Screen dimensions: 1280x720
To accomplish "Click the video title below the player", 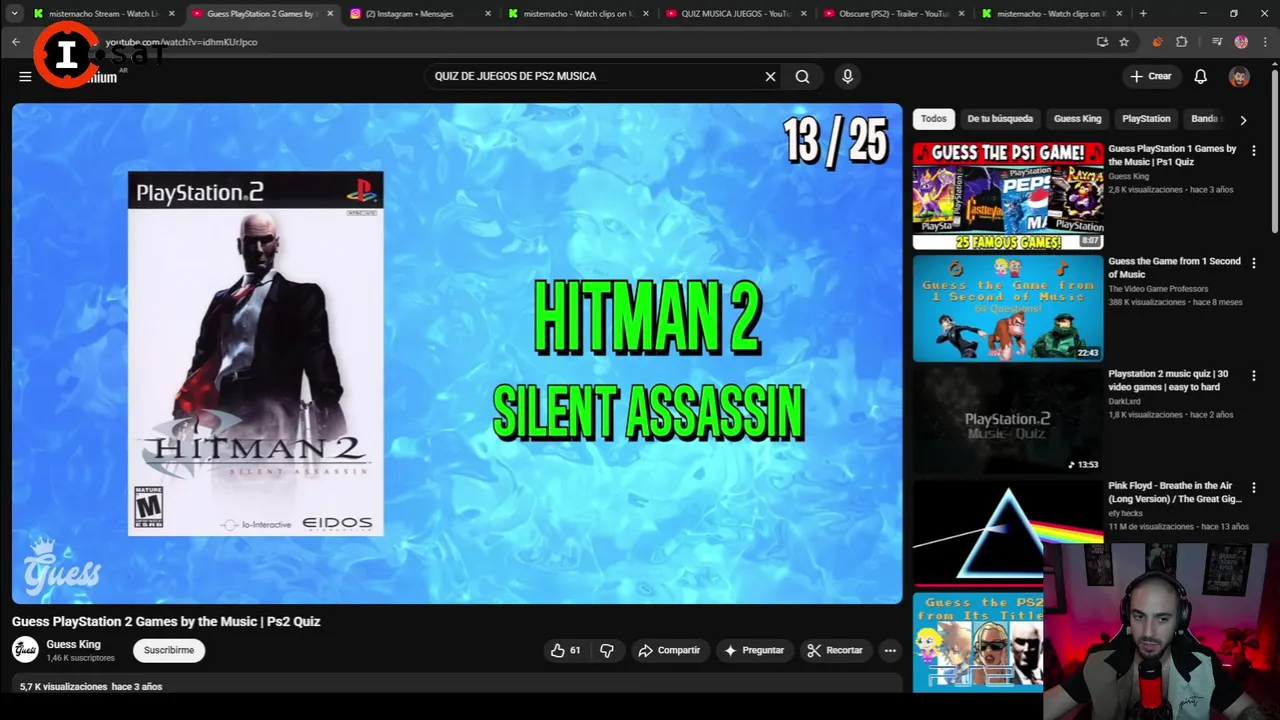I will click(166, 622).
